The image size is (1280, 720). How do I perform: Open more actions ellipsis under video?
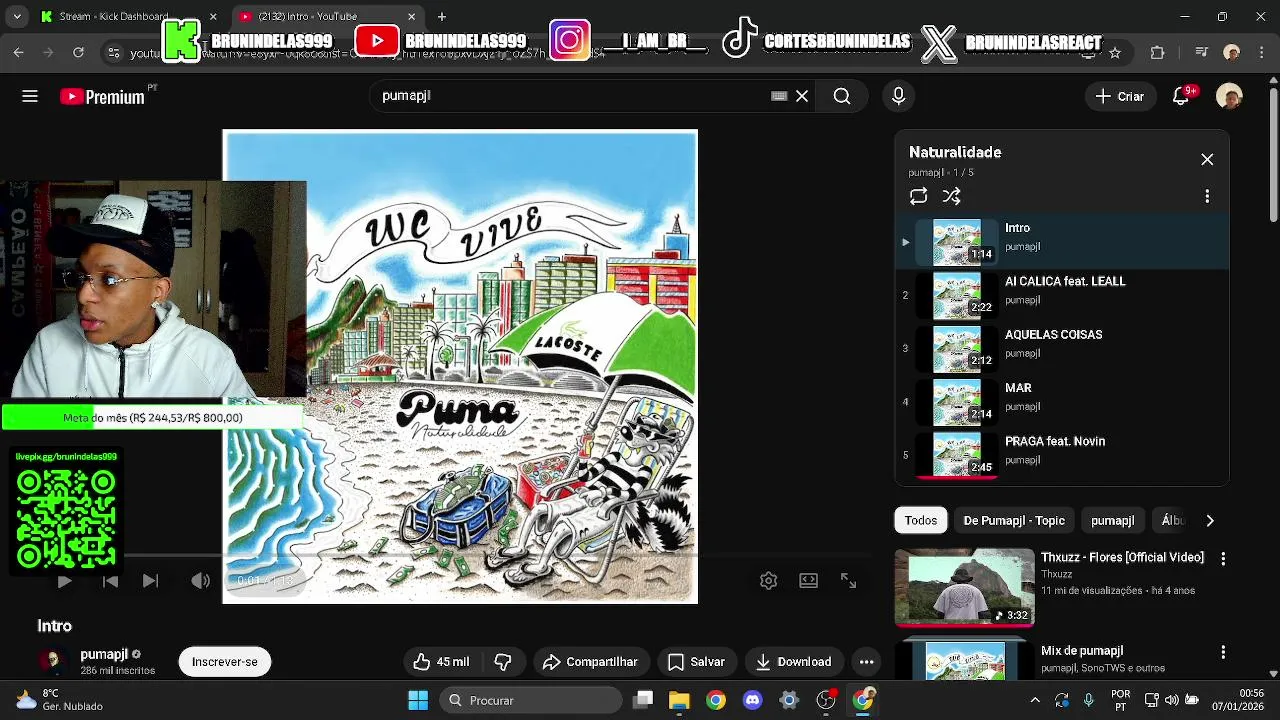pos(867,662)
